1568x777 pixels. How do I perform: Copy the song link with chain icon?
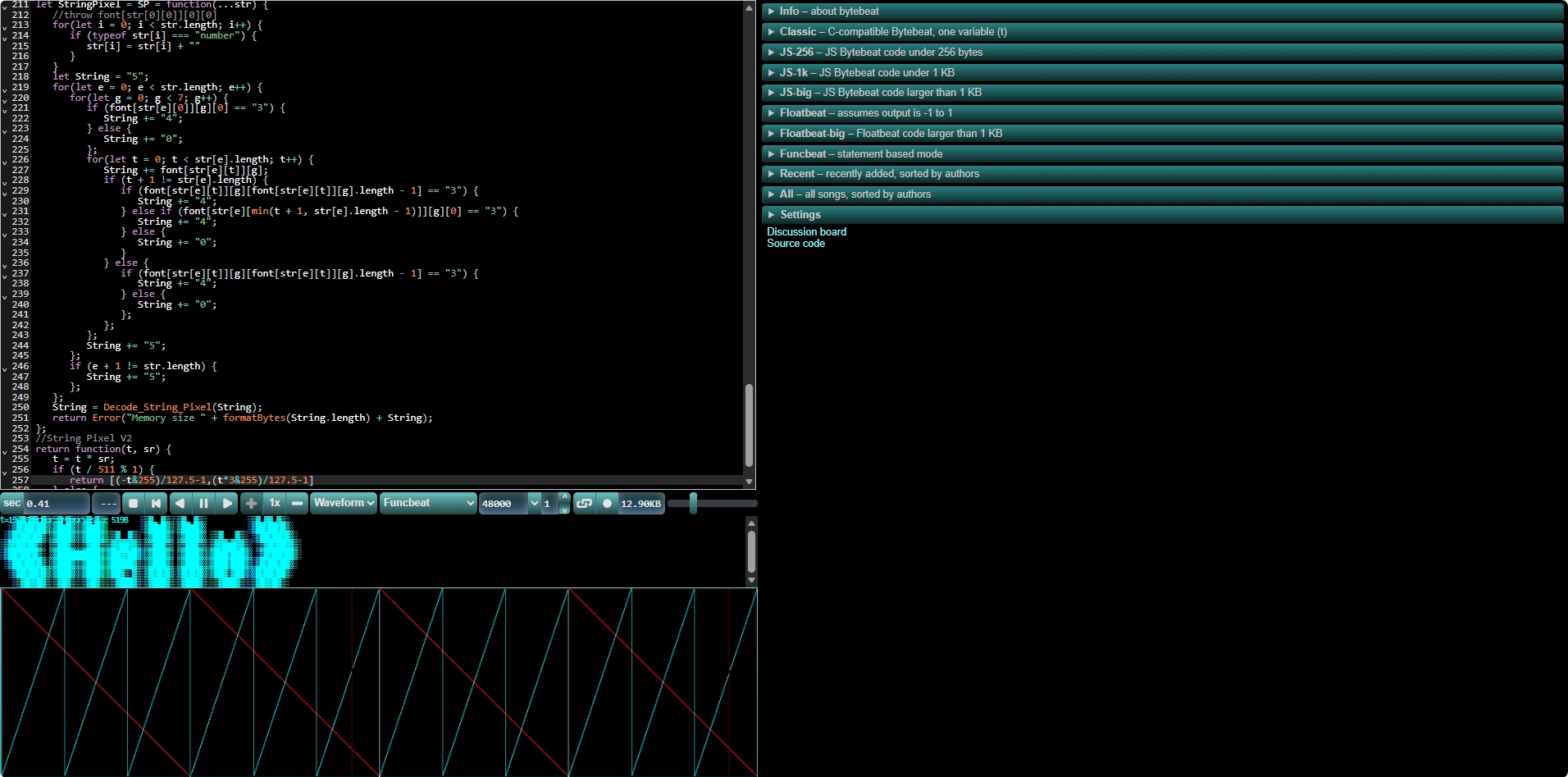(x=584, y=504)
